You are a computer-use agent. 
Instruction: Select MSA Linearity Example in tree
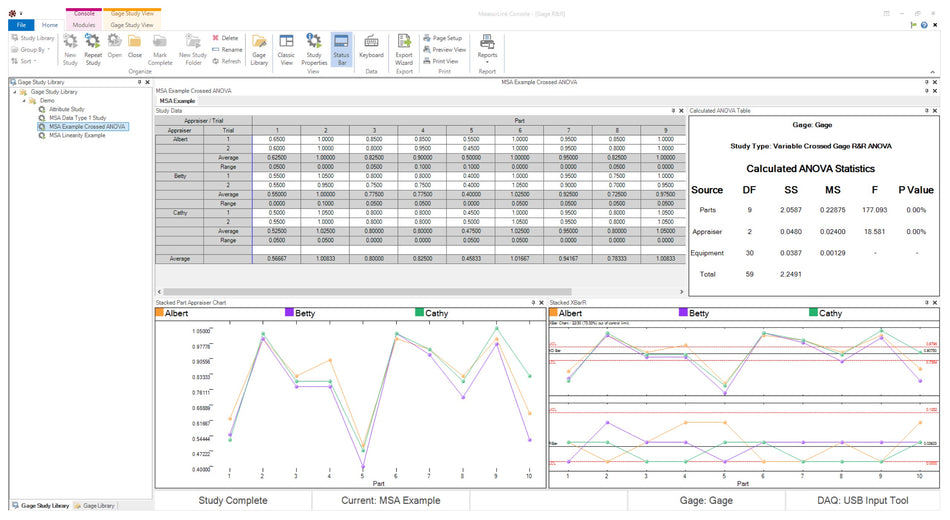pos(76,135)
